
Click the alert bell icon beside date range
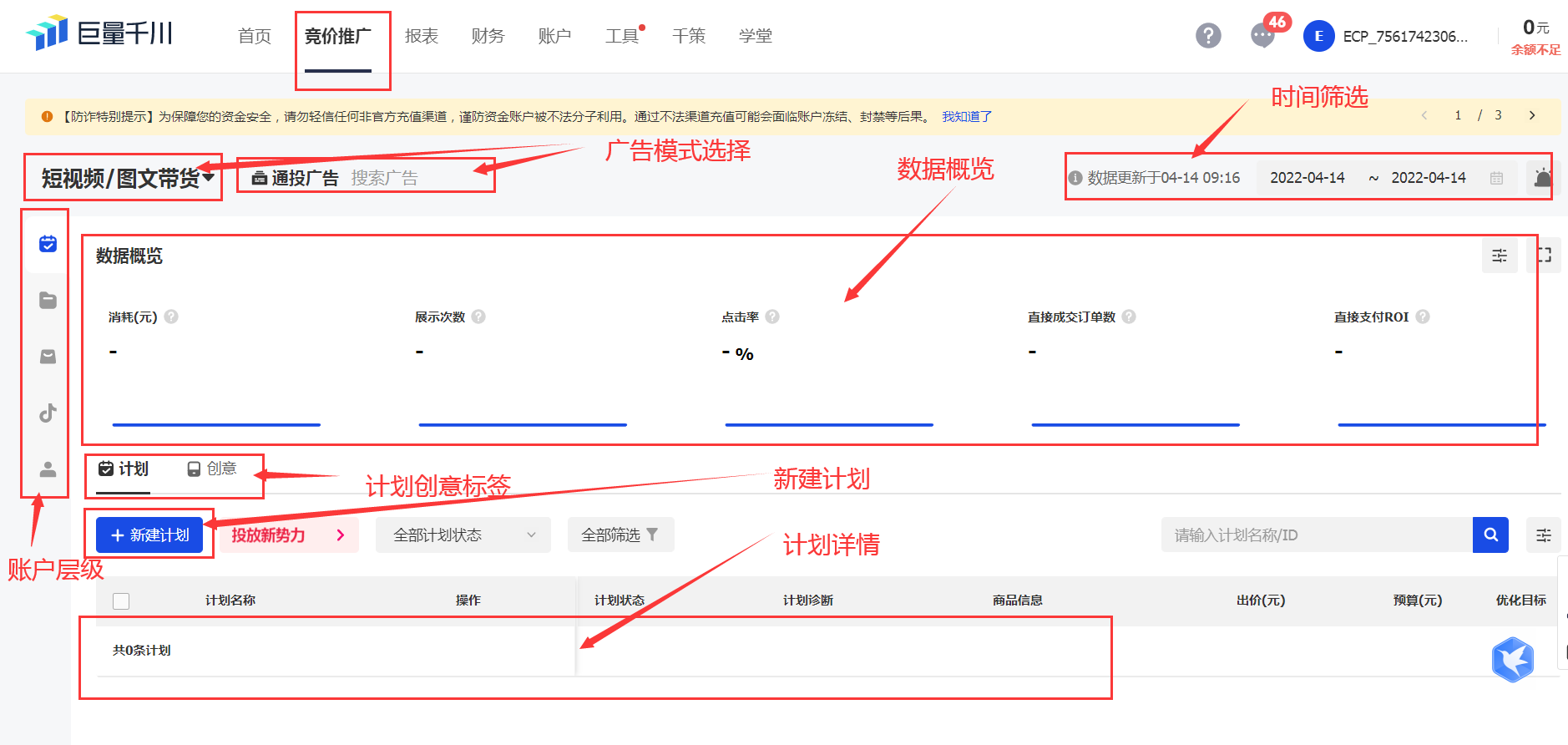pyautogui.click(x=1543, y=178)
